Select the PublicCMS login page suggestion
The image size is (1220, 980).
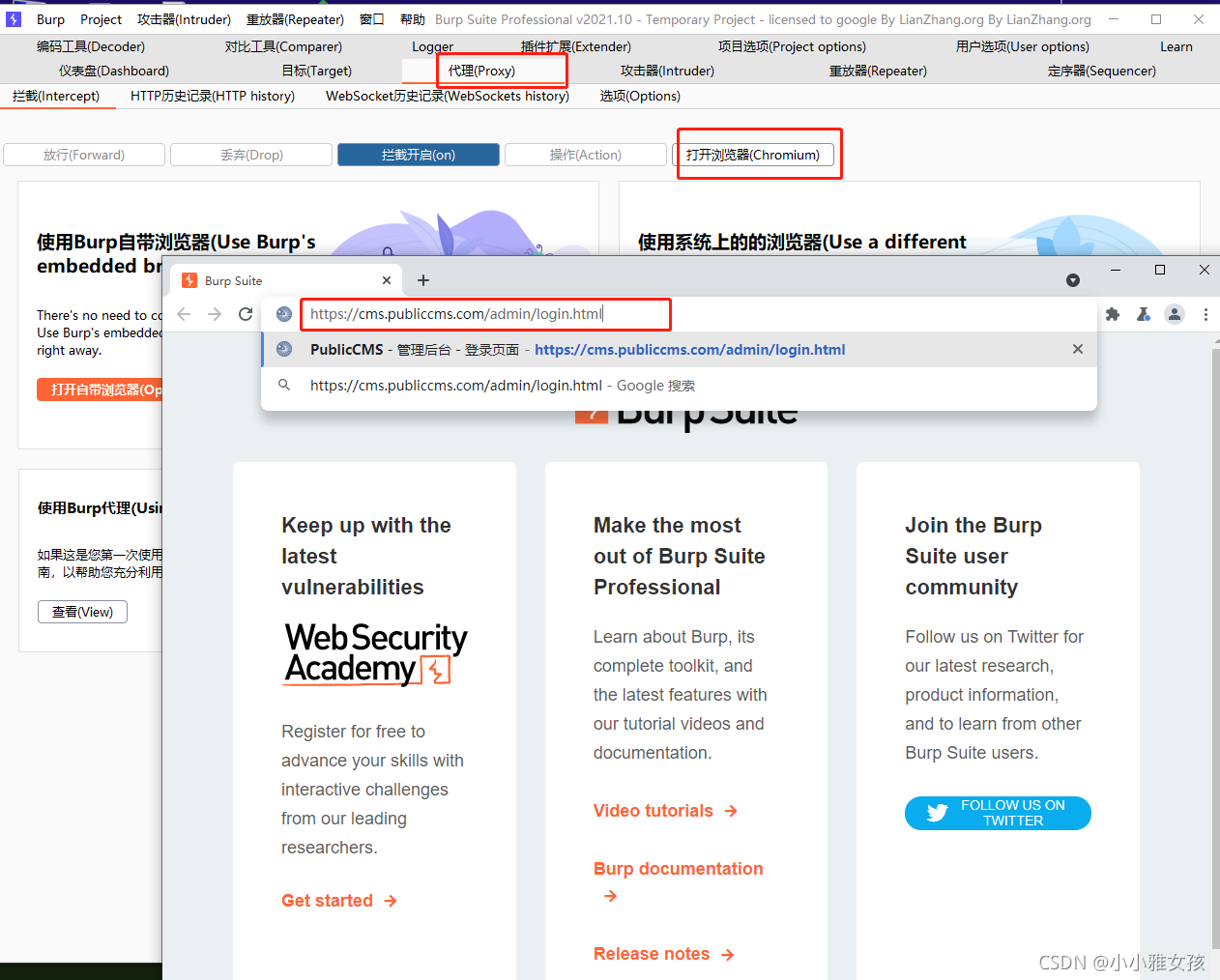pyautogui.click(x=680, y=349)
